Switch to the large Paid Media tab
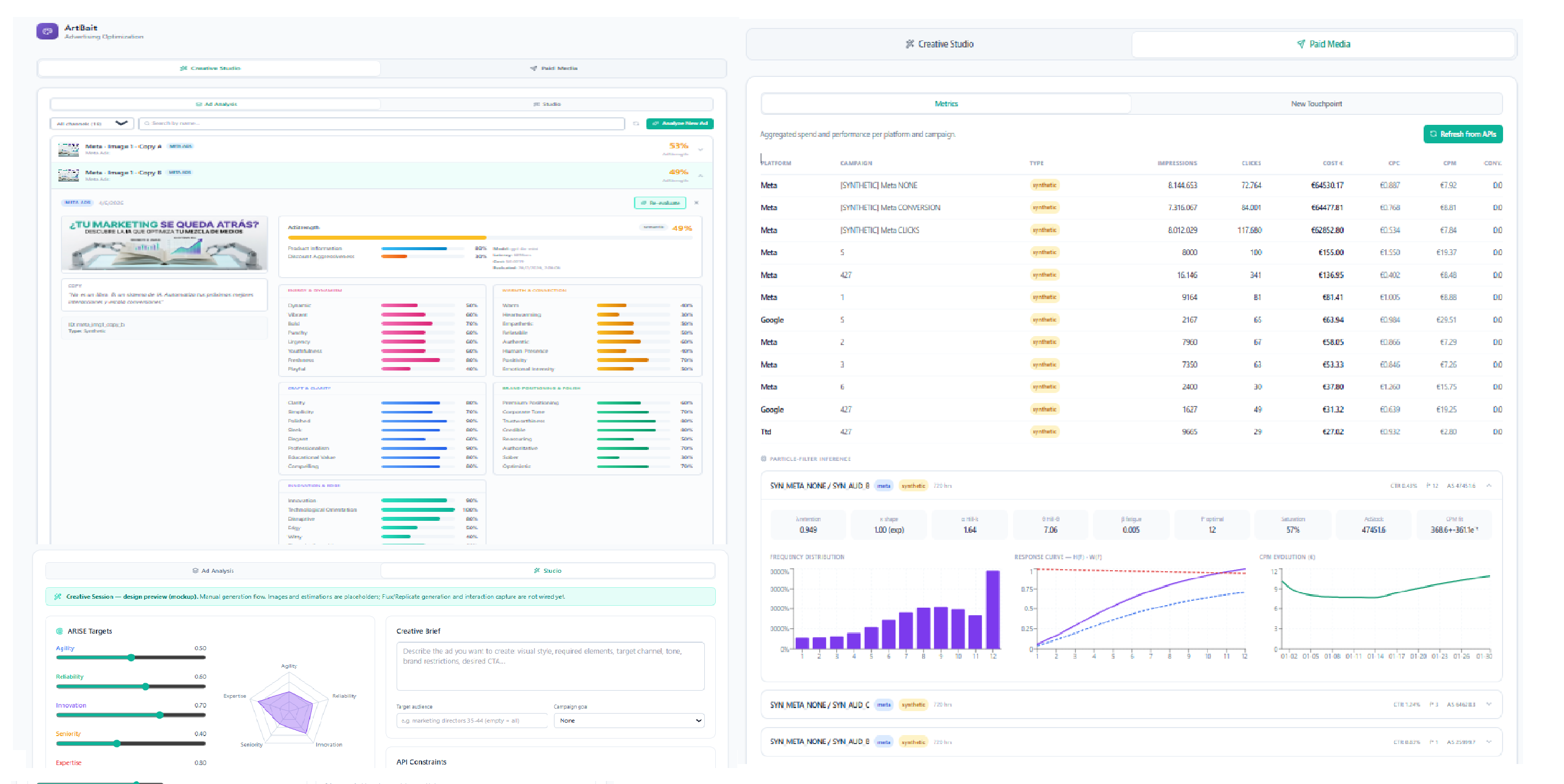The height and width of the screenshot is (784, 1564). [x=1323, y=44]
